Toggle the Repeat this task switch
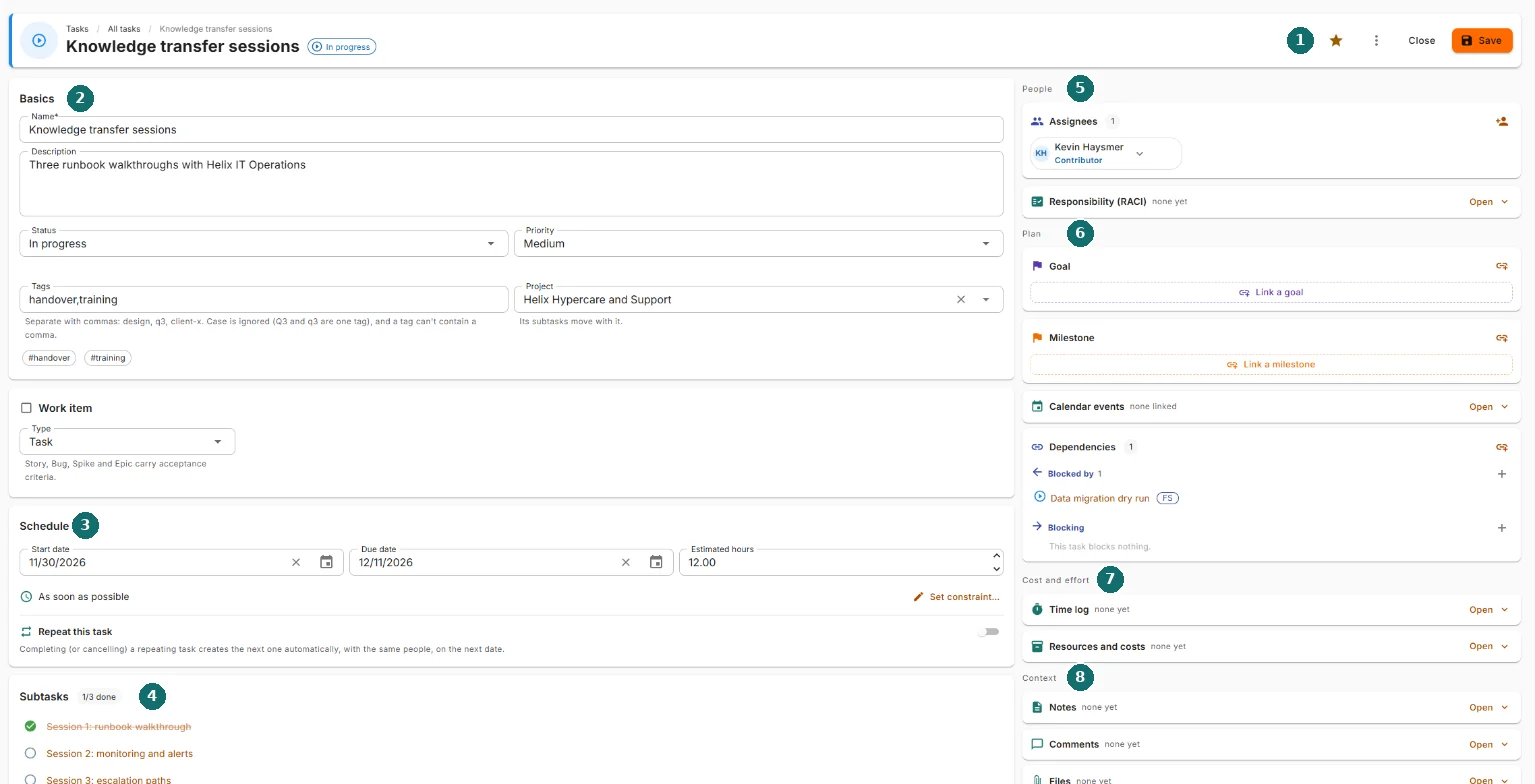 [x=988, y=632]
